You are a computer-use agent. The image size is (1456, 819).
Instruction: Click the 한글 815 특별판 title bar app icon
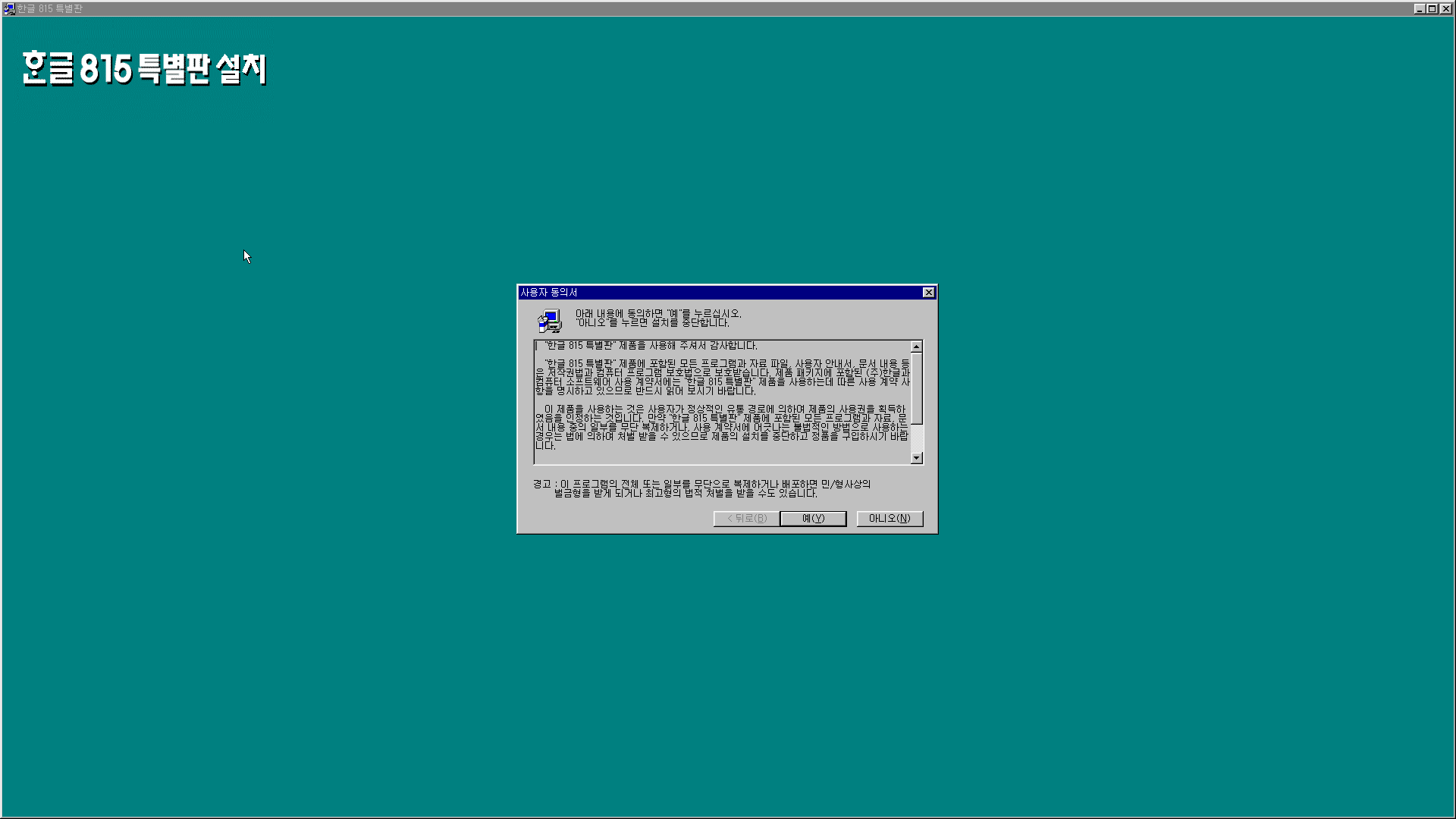pos(9,9)
